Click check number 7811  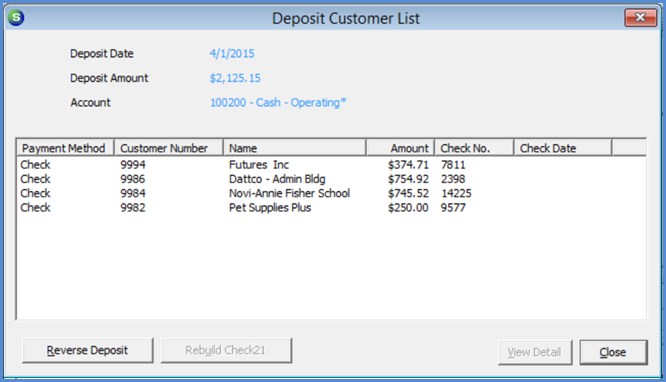pos(453,165)
